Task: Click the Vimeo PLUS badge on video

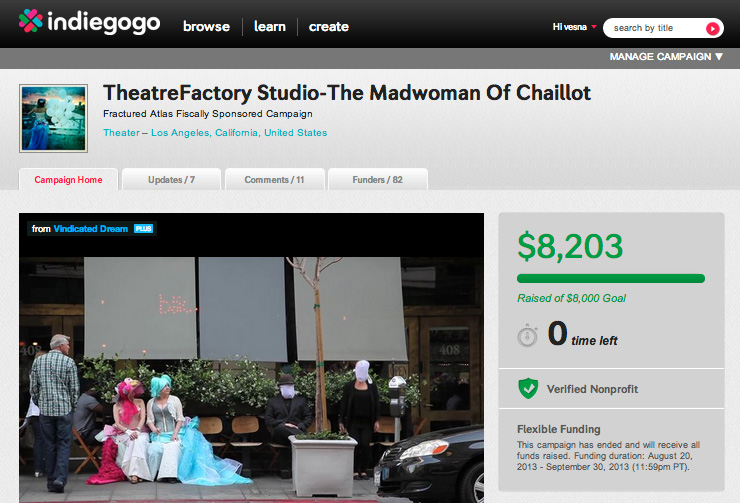Action: point(143,229)
